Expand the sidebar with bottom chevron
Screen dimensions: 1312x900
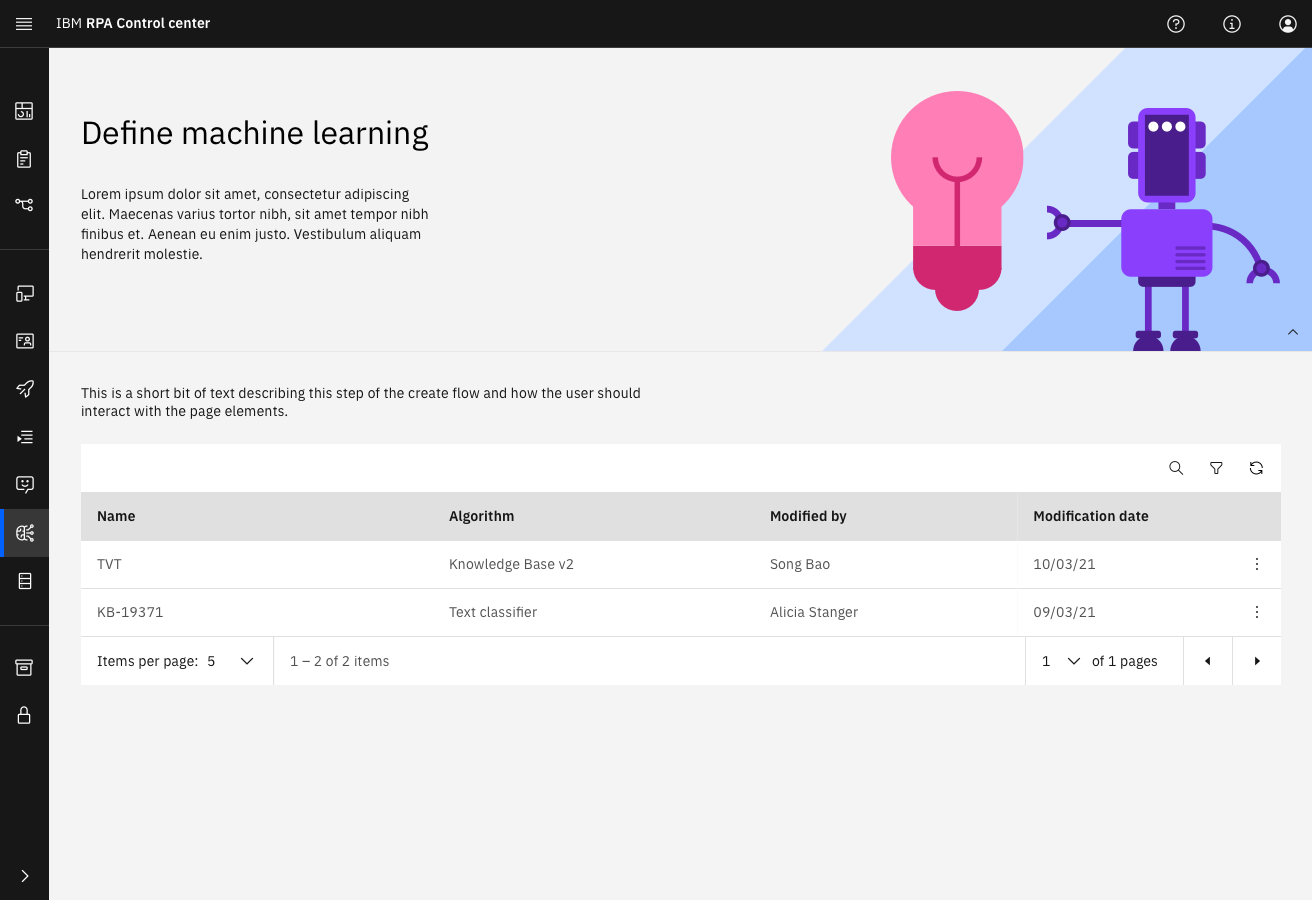(x=24, y=876)
